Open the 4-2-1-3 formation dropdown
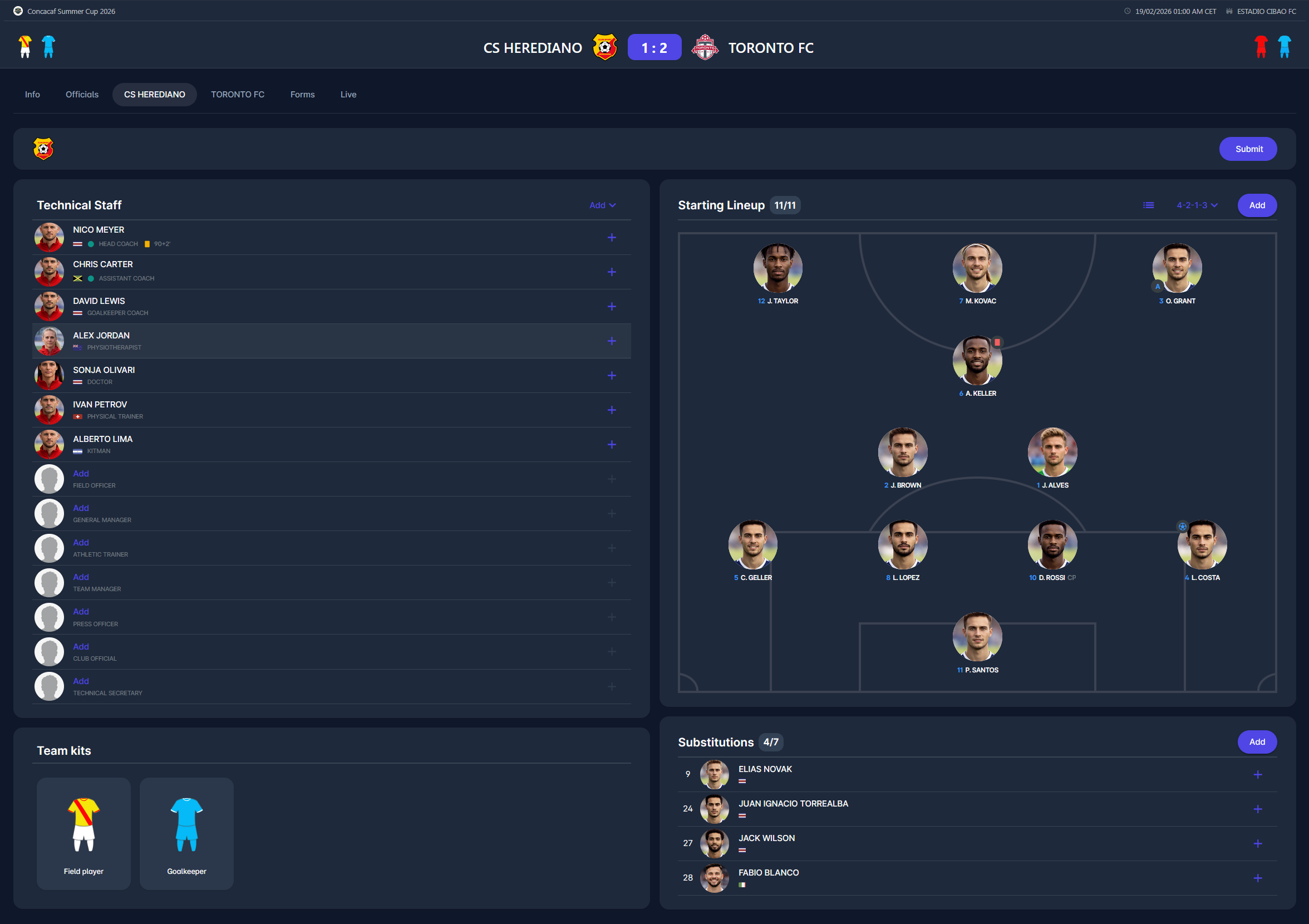 pos(1197,205)
